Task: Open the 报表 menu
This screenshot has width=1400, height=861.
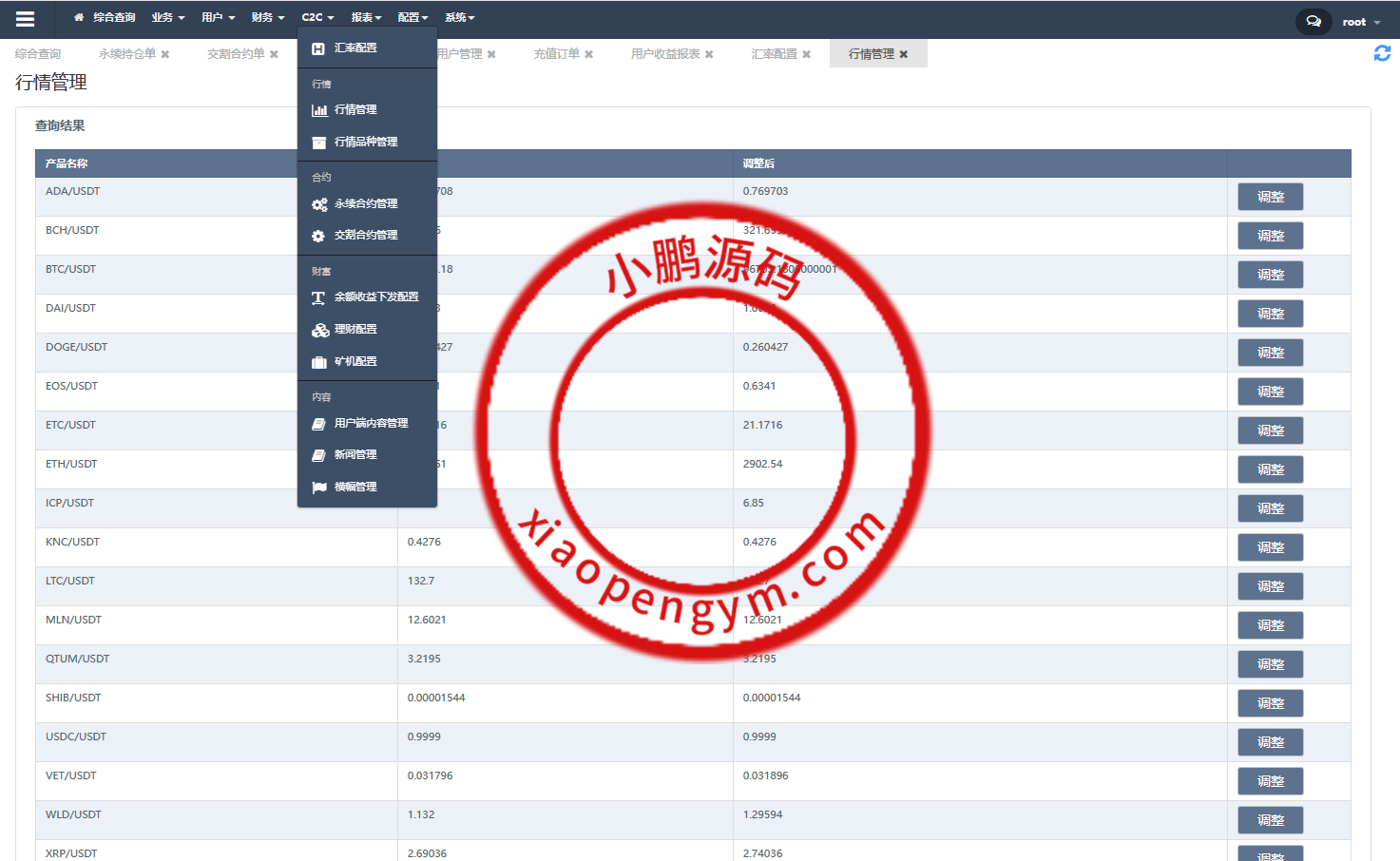Action: pyautogui.click(x=364, y=16)
